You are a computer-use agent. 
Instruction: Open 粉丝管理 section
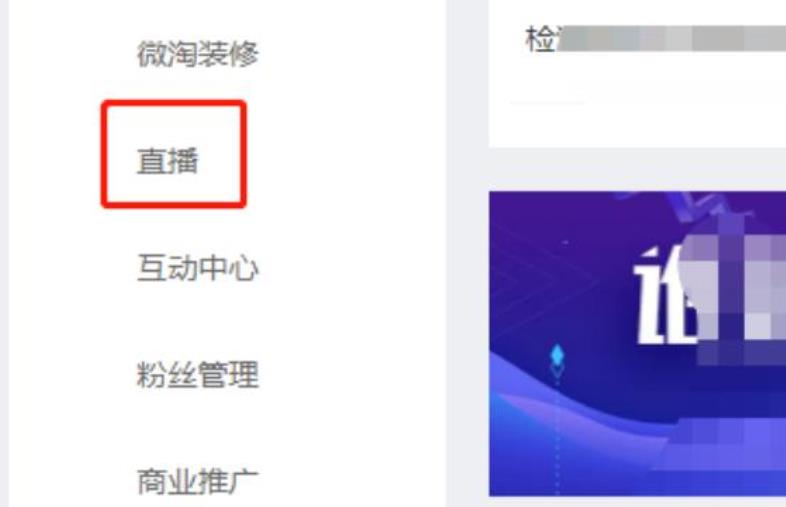(x=198, y=374)
